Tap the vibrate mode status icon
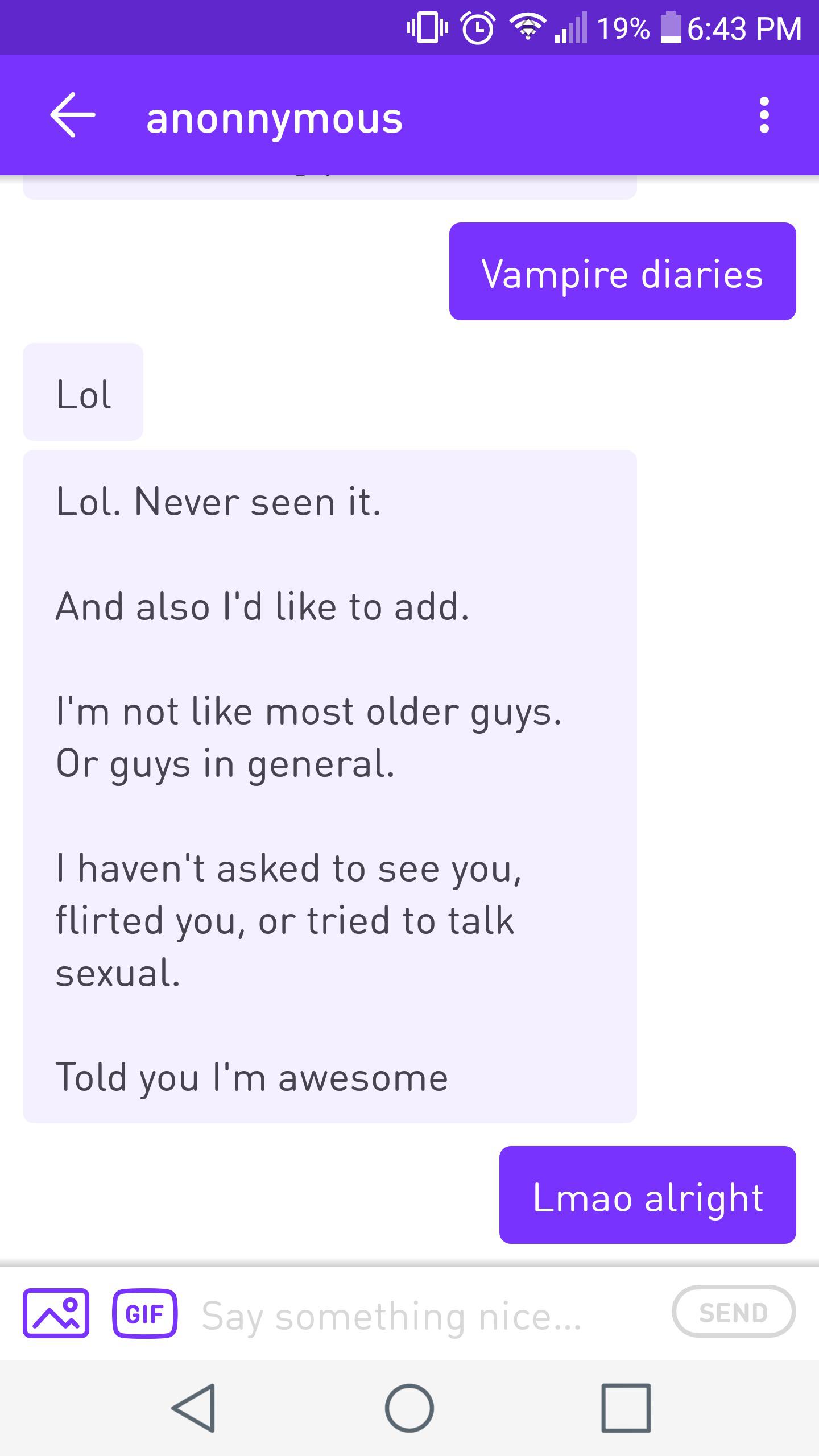This screenshot has height=1456, width=819. pyautogui.click(x=428, y=28)
